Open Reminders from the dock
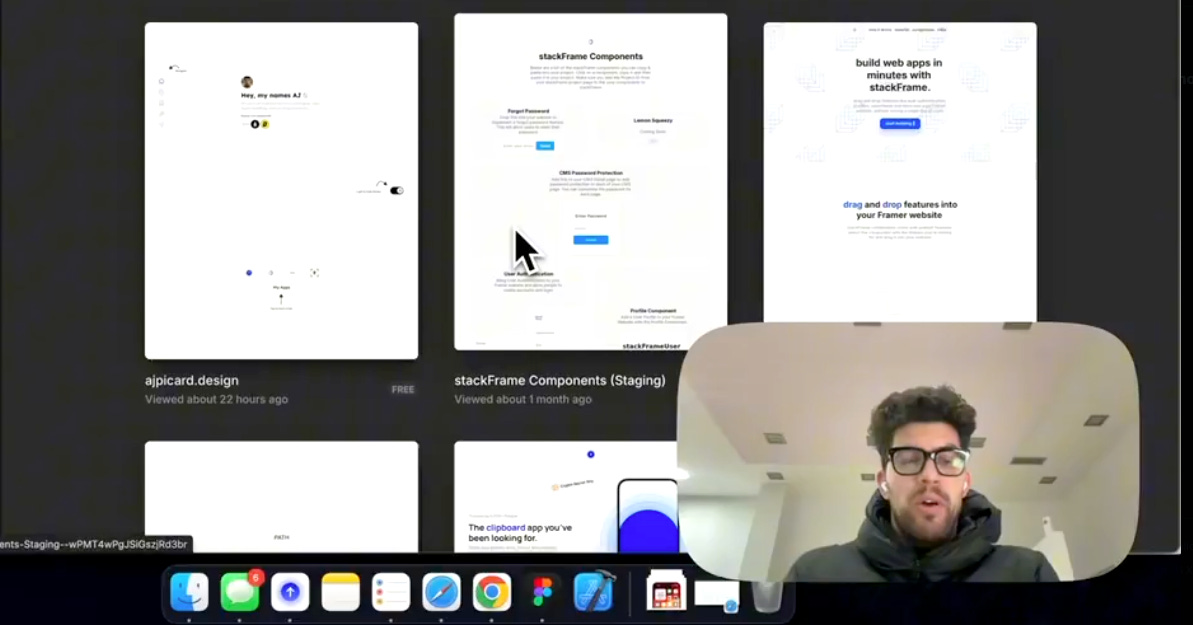 point(391,592)
